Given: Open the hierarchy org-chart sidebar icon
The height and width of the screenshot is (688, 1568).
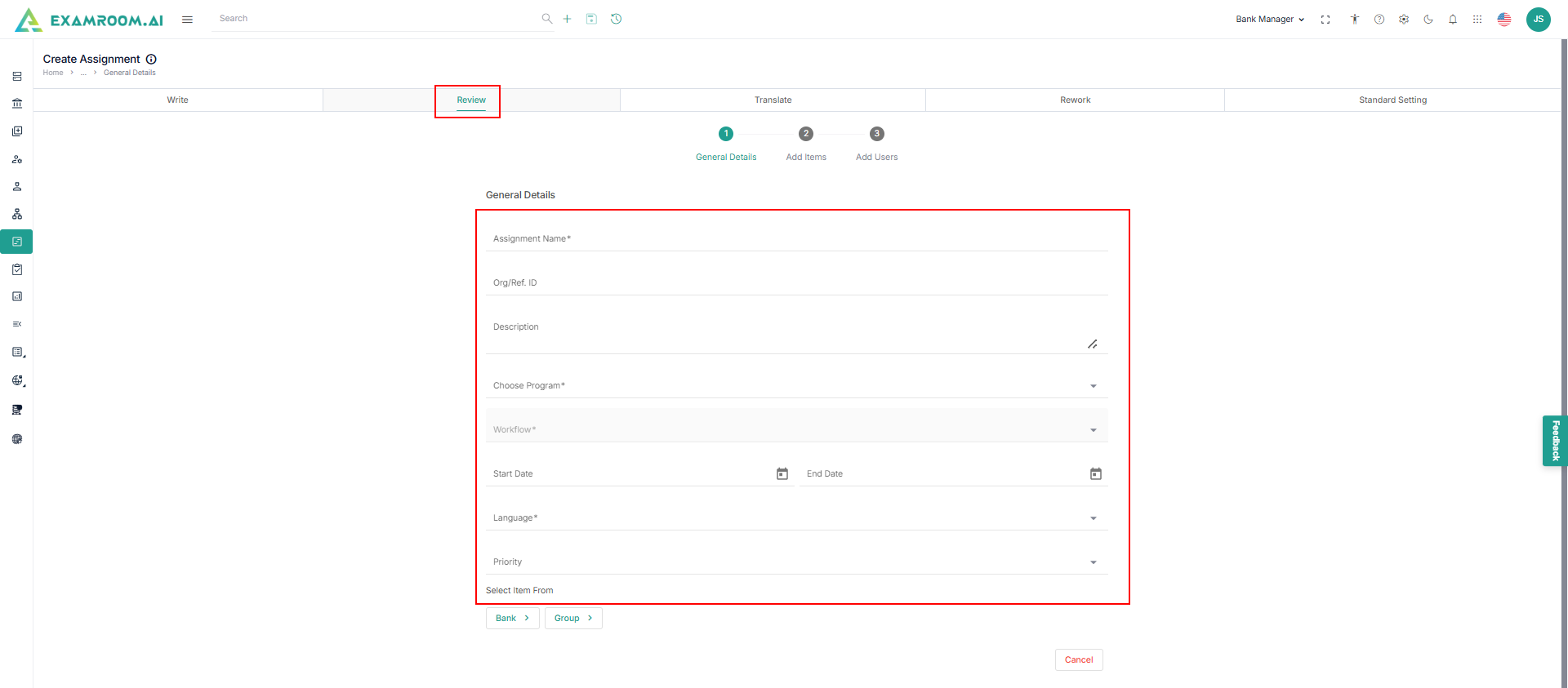Looking at the screenshot, I should click(17, 215).
